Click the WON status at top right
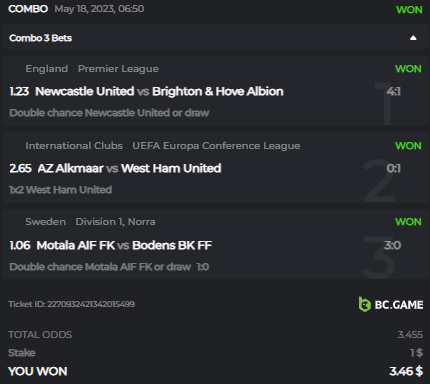Screen dimensions: 430x384 point(409,10)
